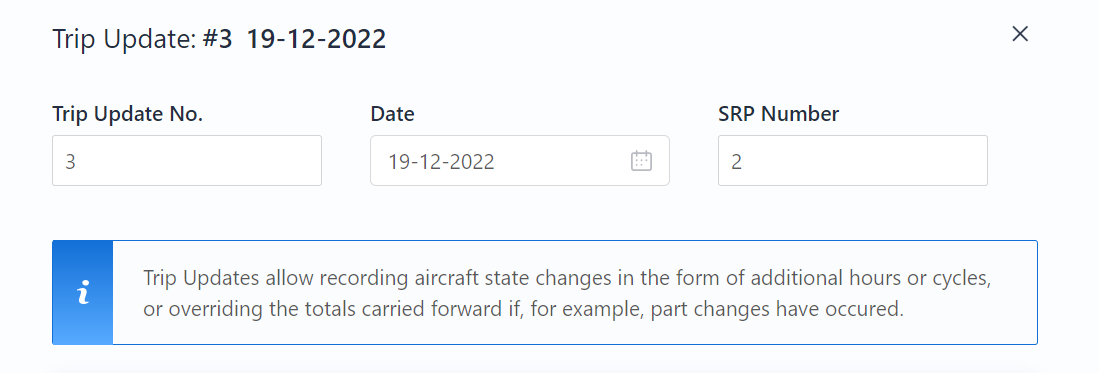1099x373 pixels.
Task: Click the '#3' in the dialog title
Action: pyautogui.click(x=217, y=39)
